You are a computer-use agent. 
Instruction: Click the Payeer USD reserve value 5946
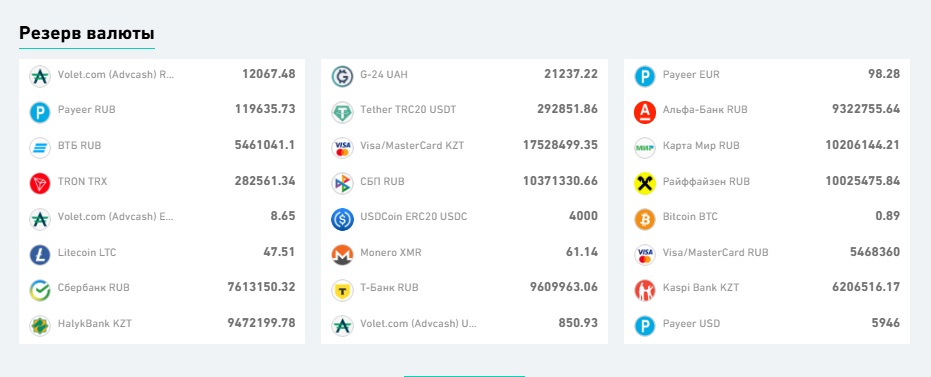(x=885, y=323)
